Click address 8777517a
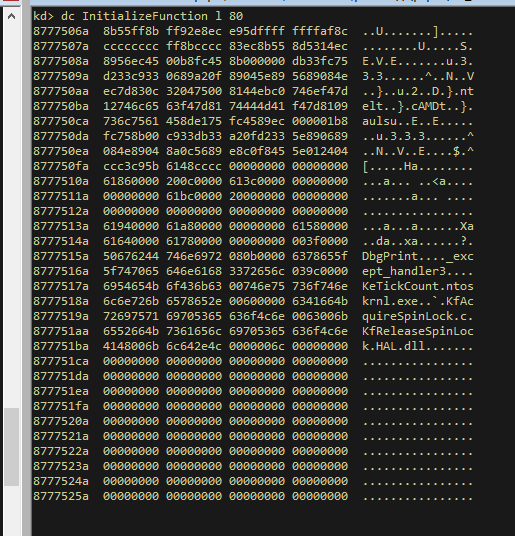Screen dimensions: 515x536 coord(61,286)
